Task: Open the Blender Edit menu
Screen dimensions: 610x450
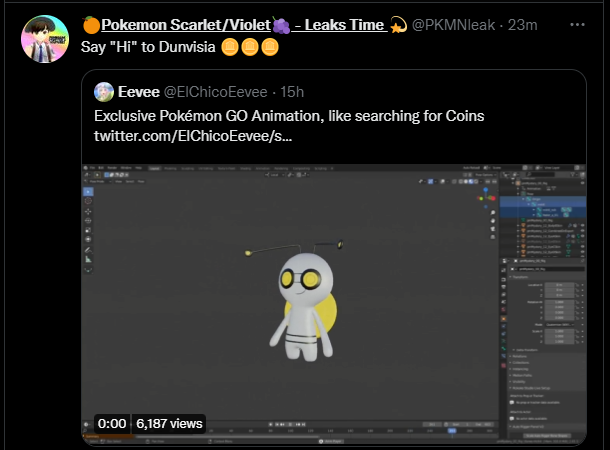Action: pos(101,168)
